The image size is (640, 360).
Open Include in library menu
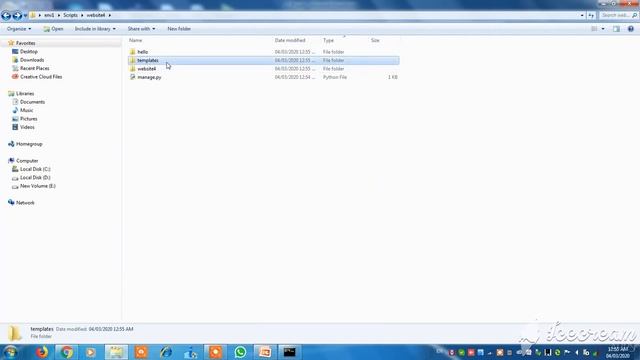tap(95, 29)
